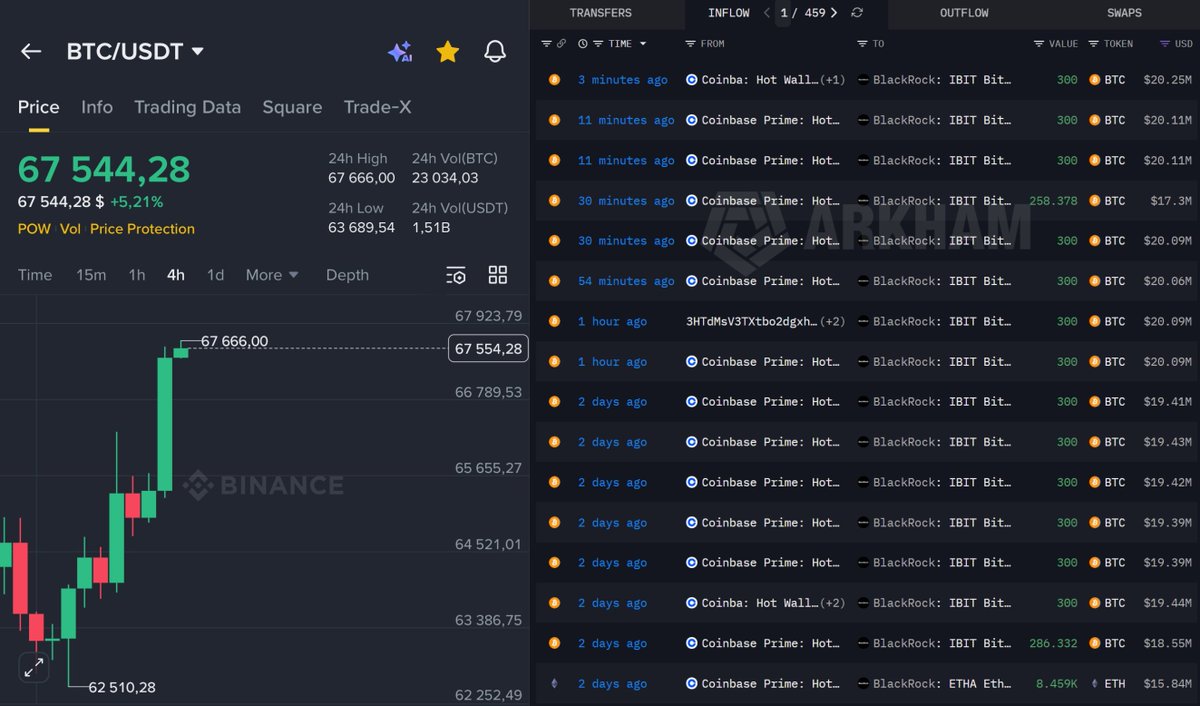Open the AI sparkle assistant icon
Viewport: 1200px width, 706px height.
(400, 52)
